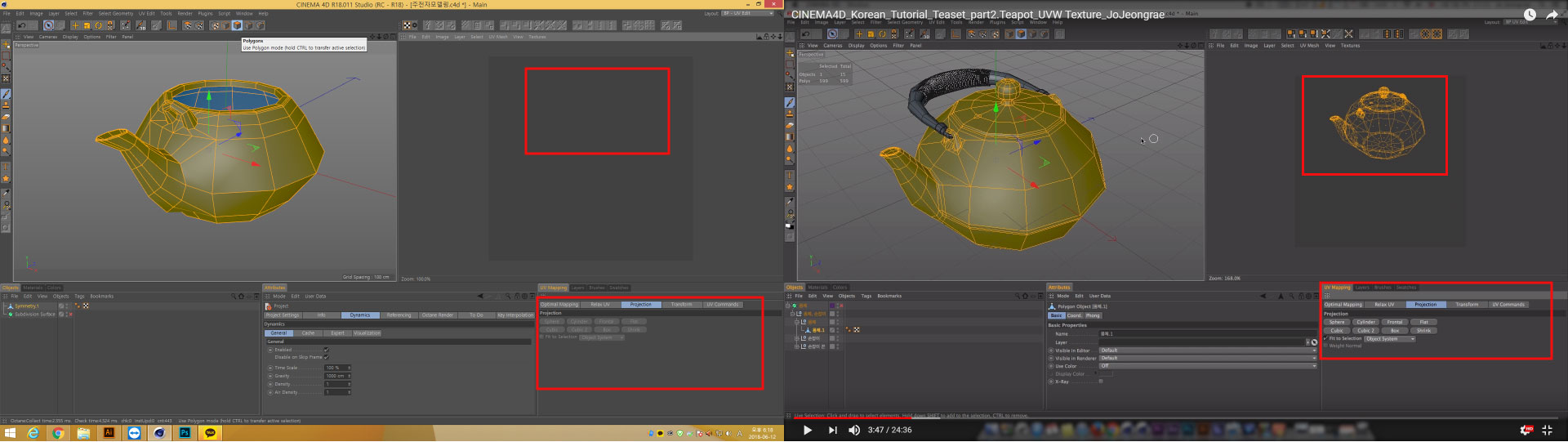This screenshot has height=442, width=1568.
Task: Select the Move tool in left window toolbar
Action: [x=75, y=25]
